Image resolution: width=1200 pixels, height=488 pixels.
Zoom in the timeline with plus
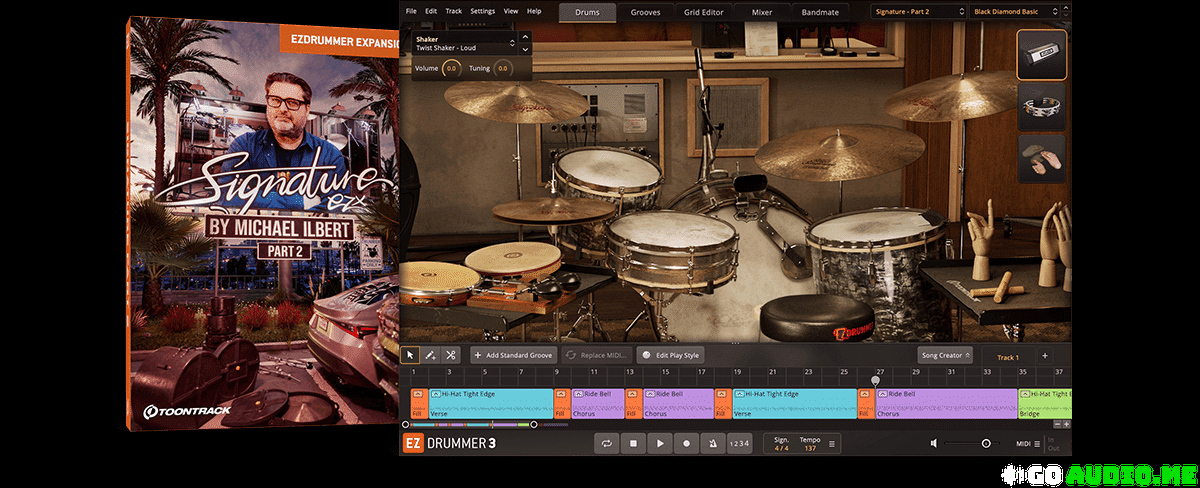pyautogui.click(x=1066, y=424)
